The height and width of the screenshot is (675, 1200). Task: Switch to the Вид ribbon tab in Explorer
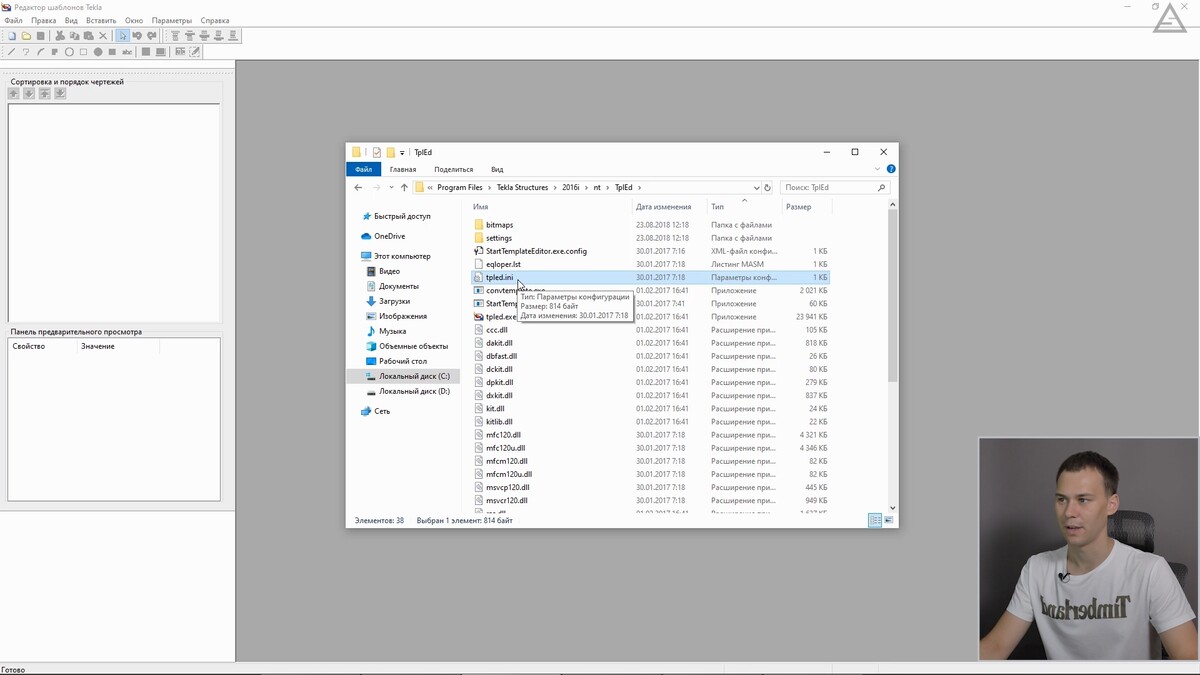(x=497, y=169)
